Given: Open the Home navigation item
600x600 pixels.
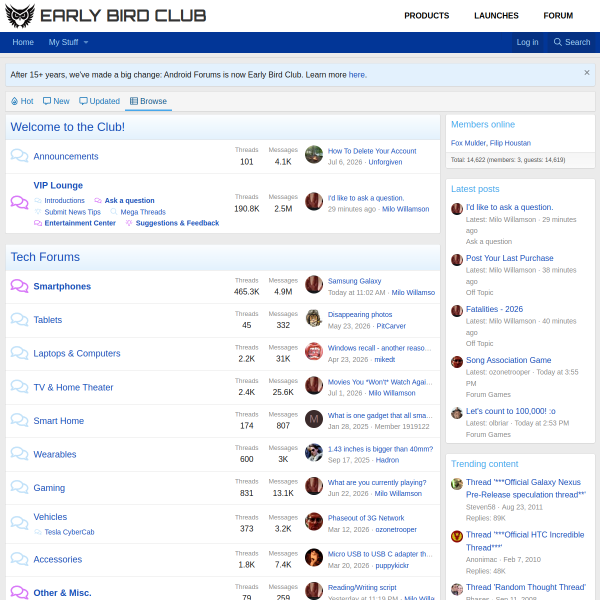Looking at the screenshot, I should pyautogui.click(x=23, y=42).
